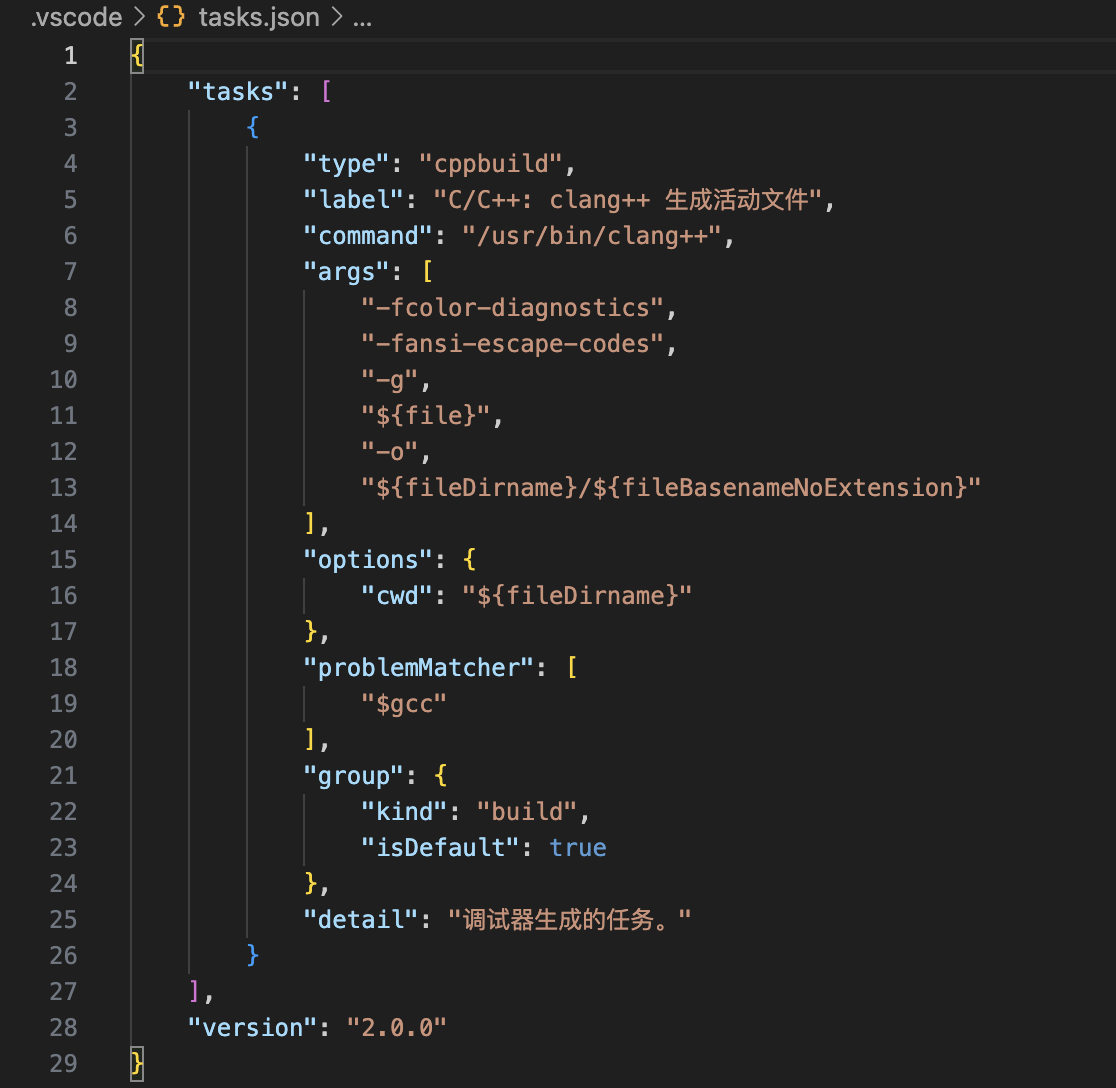The height and width of the screenshot is (1088, 1116).
Task: Click the "cppbuild" value
Action: [x=490, y=164]
